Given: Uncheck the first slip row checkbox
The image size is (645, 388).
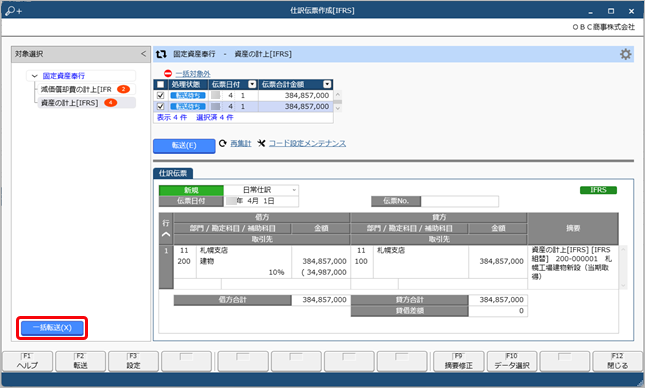Looking at the screenshot, I should (x=160, y=95).
